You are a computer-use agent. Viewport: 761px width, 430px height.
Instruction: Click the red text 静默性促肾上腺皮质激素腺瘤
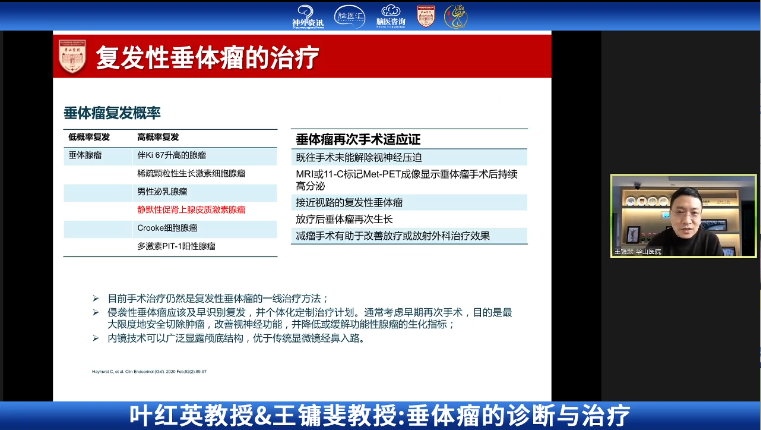pos(191,210)
